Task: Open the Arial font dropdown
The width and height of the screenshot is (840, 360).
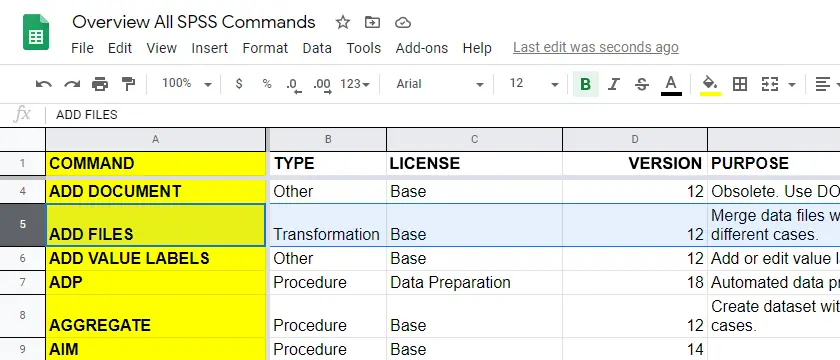Action: pos(440,84)
